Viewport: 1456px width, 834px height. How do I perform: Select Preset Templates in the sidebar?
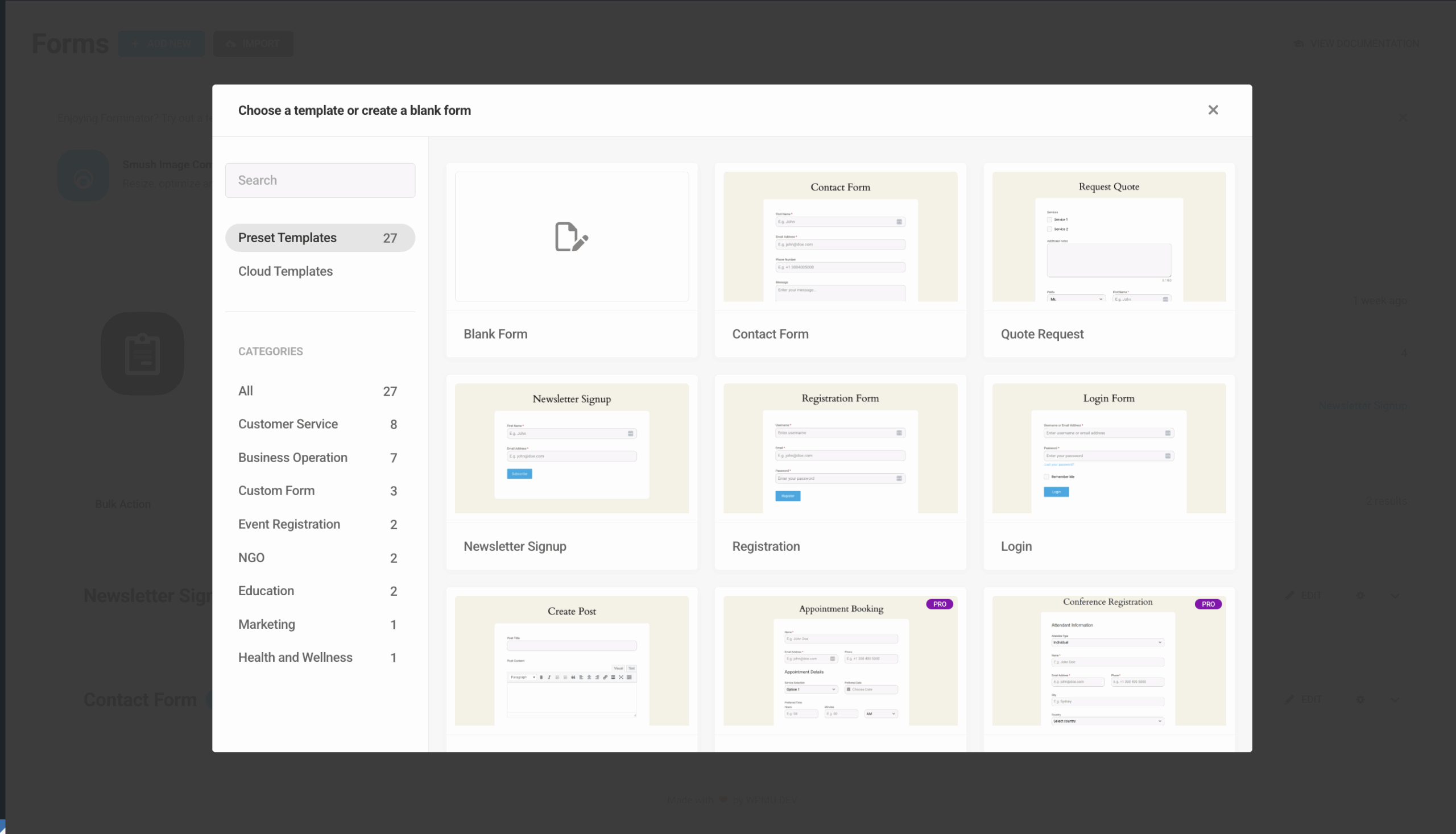point(287,237)
